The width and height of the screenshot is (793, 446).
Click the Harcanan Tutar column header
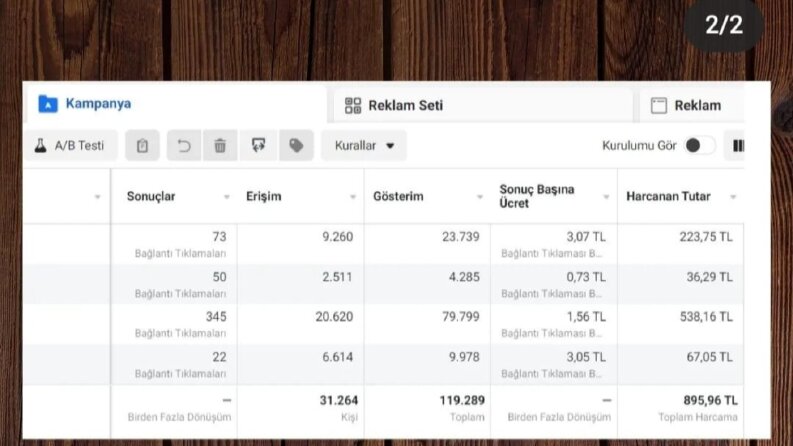(668, 196)
